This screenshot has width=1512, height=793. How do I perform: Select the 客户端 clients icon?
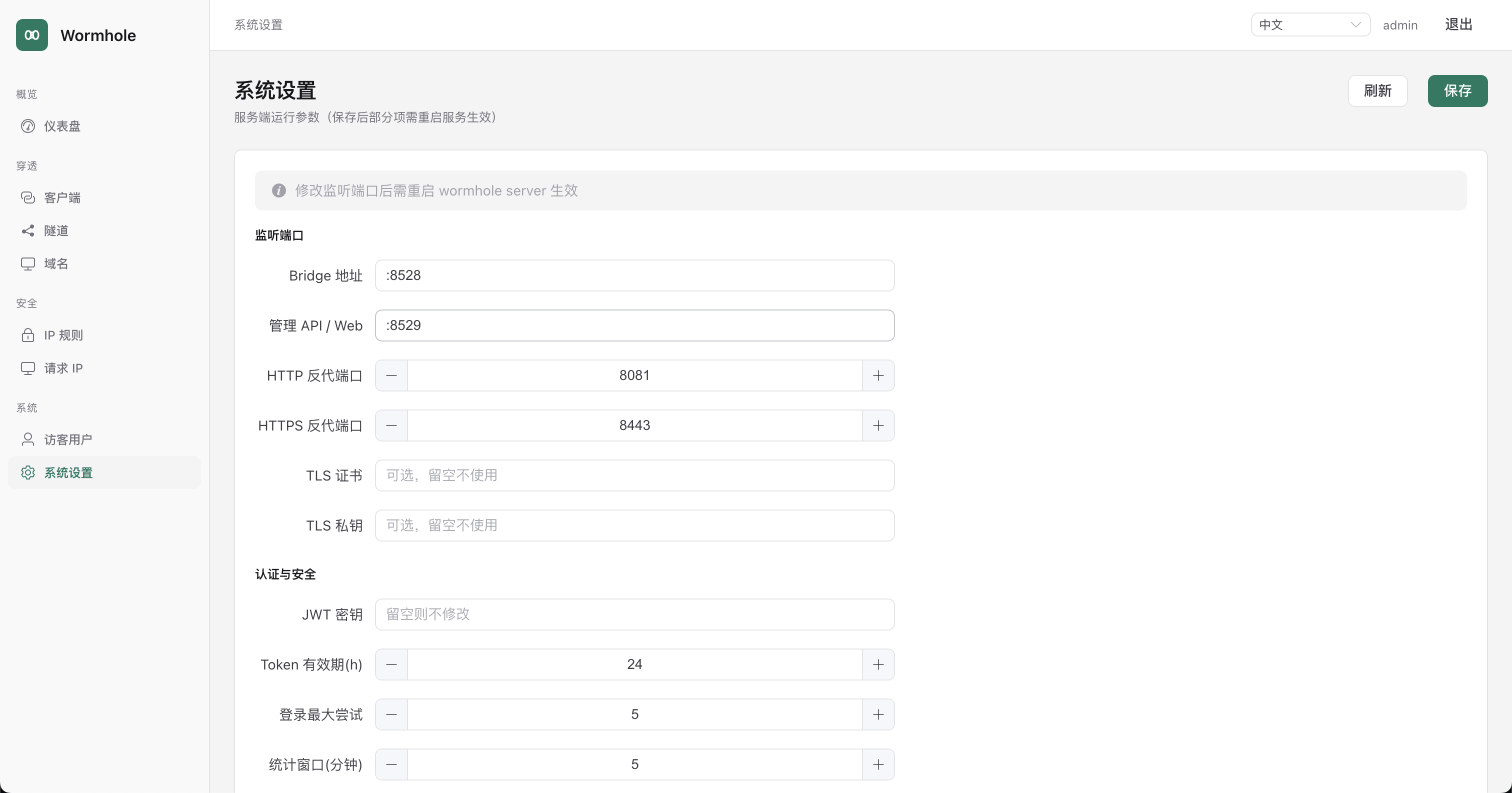pos(27,198)
